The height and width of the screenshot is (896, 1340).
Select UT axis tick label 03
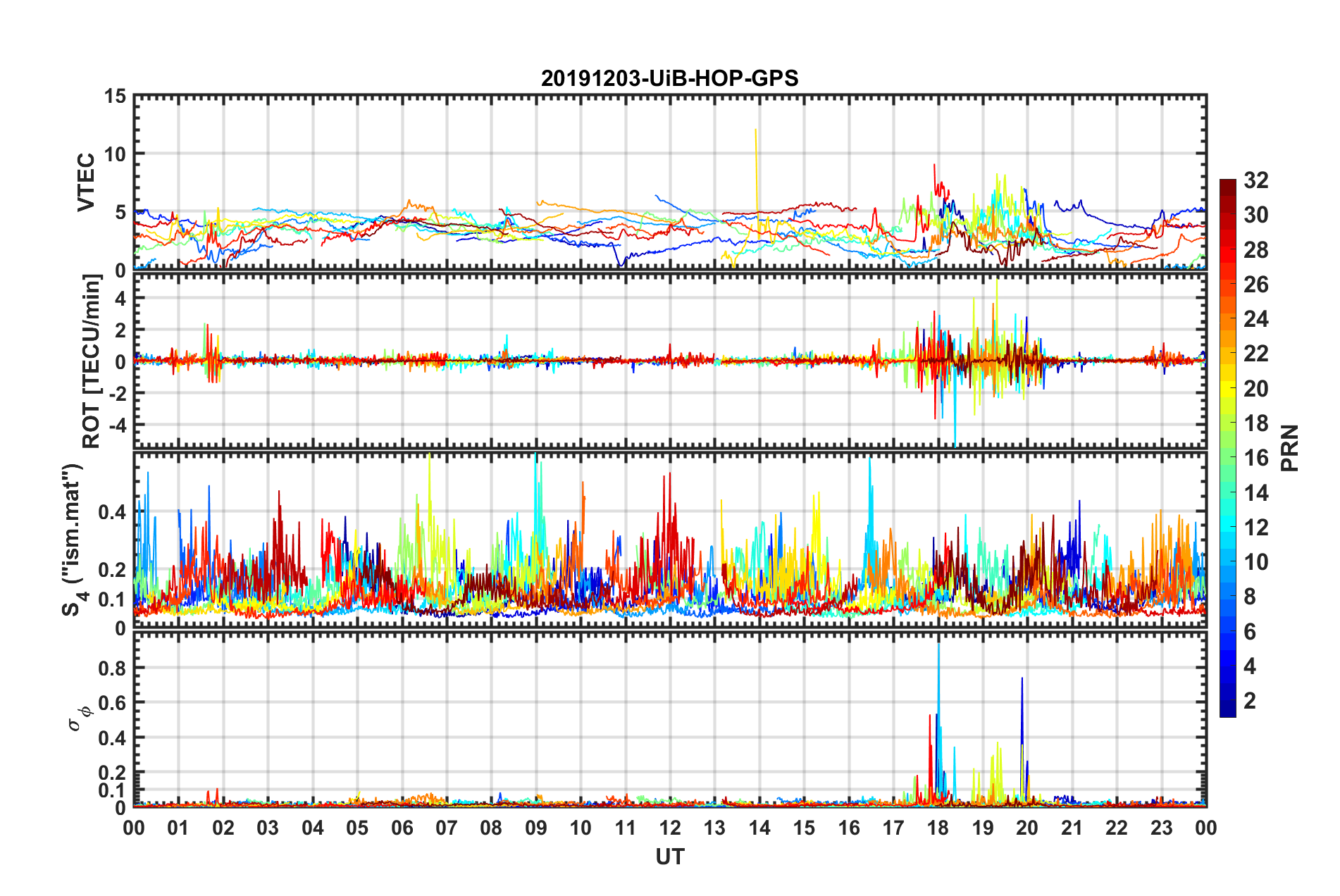pyautogui.click(x=268, y=828)
